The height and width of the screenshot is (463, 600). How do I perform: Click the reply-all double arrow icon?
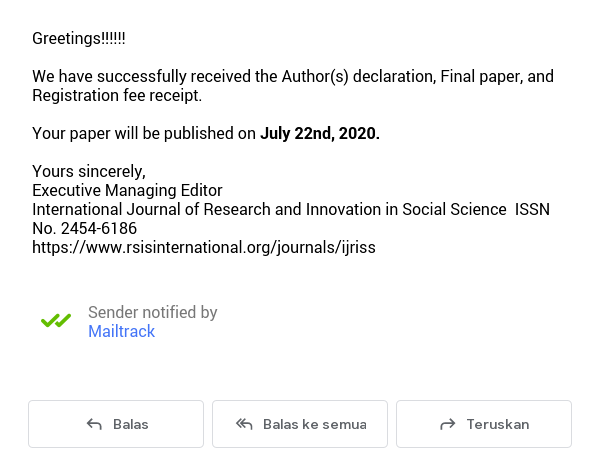pos(244,424)
